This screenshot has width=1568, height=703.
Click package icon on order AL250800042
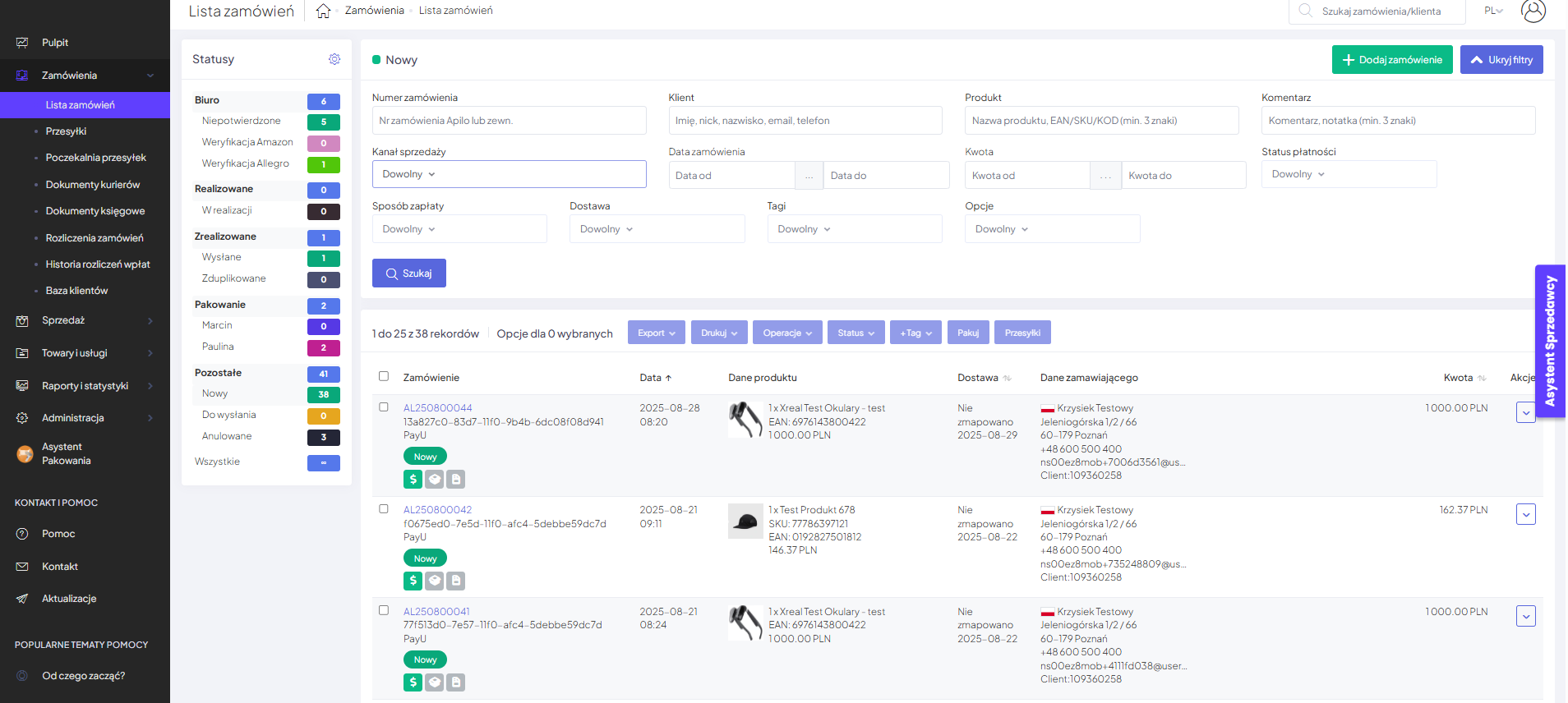tap(435, 581)
